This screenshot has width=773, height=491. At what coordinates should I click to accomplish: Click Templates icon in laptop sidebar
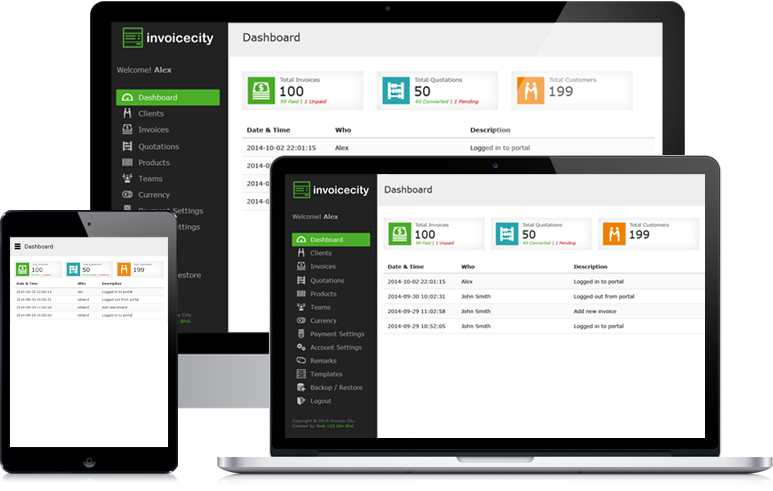pyautogui.click(x=301, y=374)
